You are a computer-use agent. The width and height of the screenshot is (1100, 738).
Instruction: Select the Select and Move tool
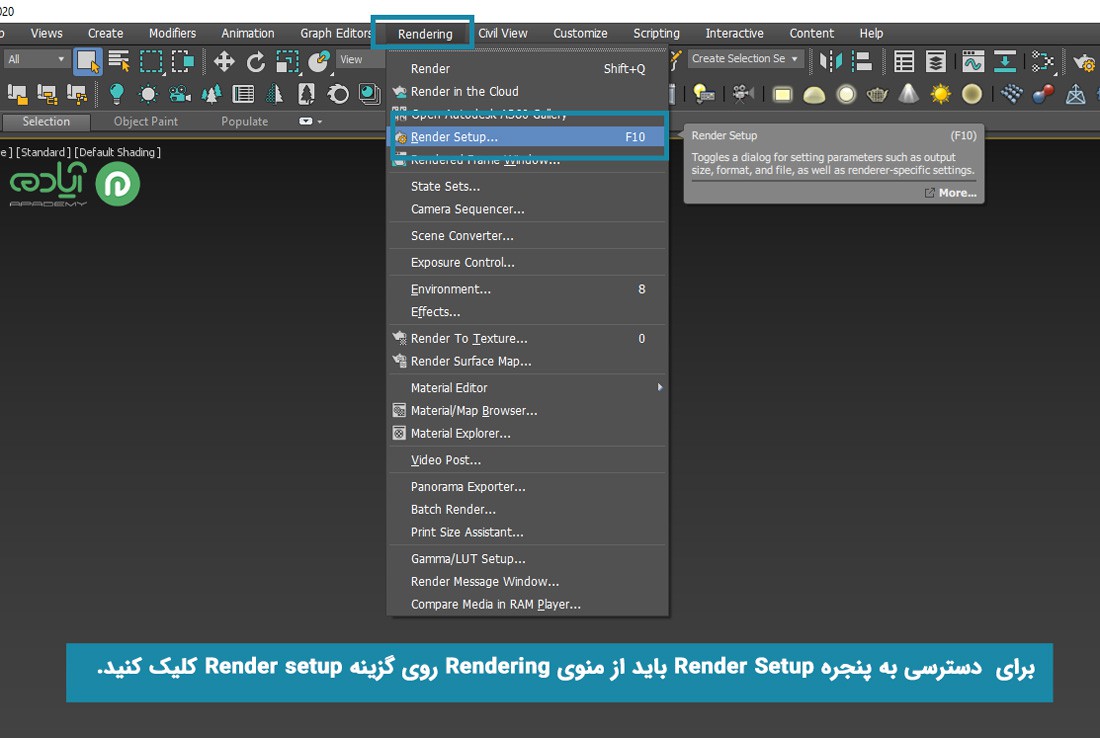(224, 62)
